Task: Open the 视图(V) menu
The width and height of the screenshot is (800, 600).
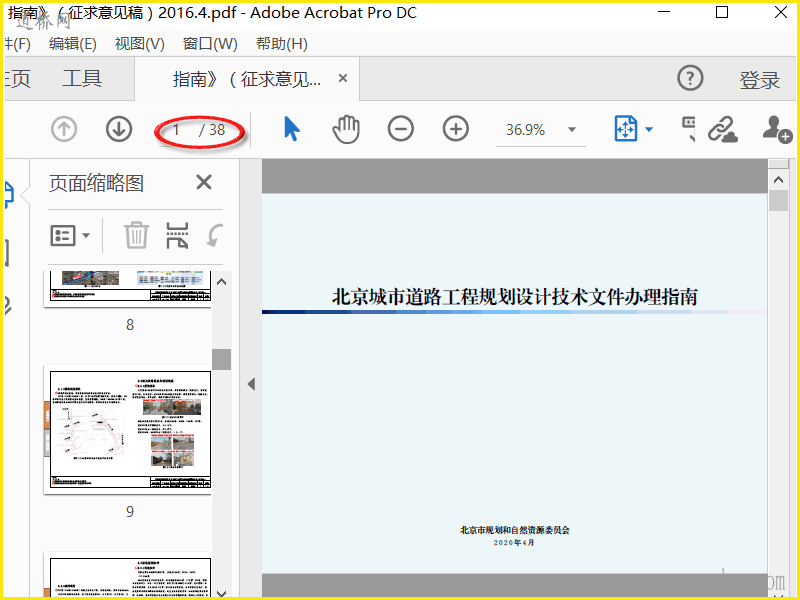Action: point(139,44)
